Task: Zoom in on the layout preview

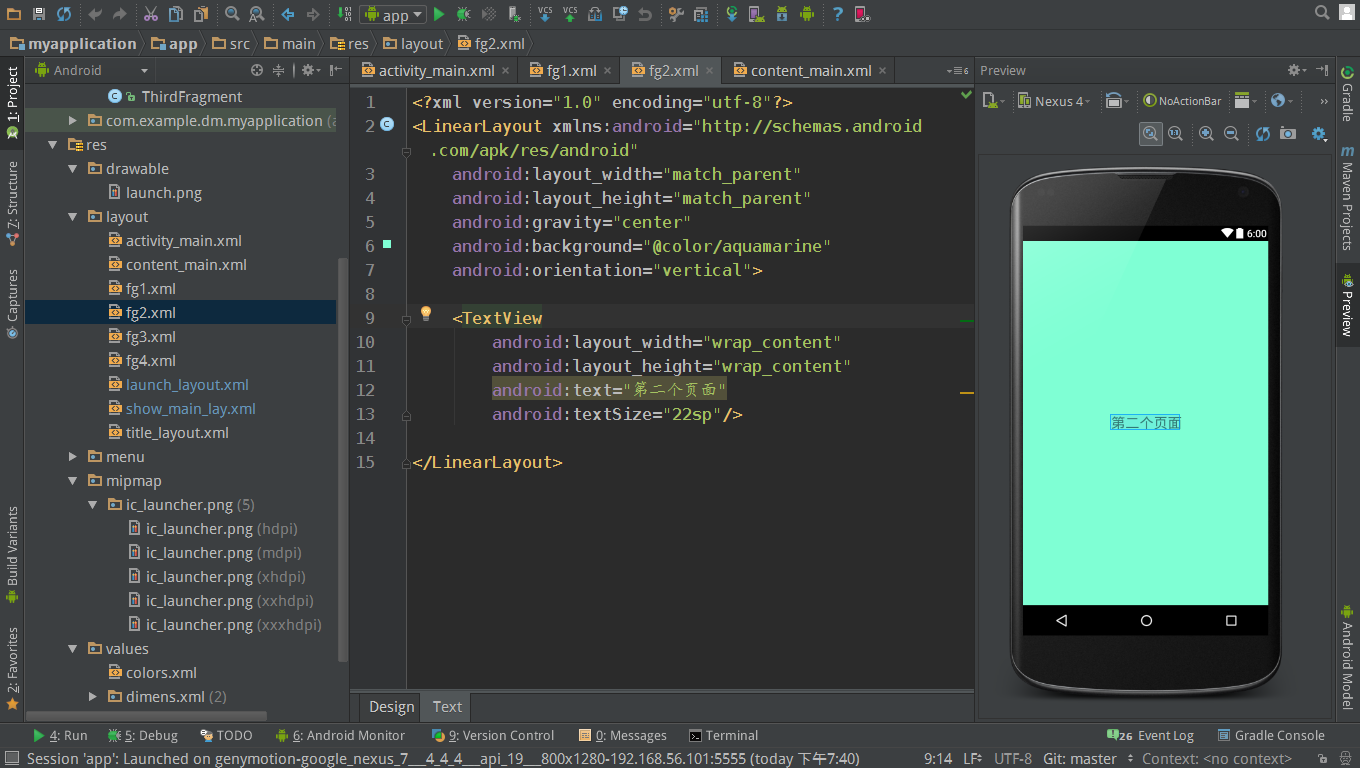Action: pos(1206,133)
